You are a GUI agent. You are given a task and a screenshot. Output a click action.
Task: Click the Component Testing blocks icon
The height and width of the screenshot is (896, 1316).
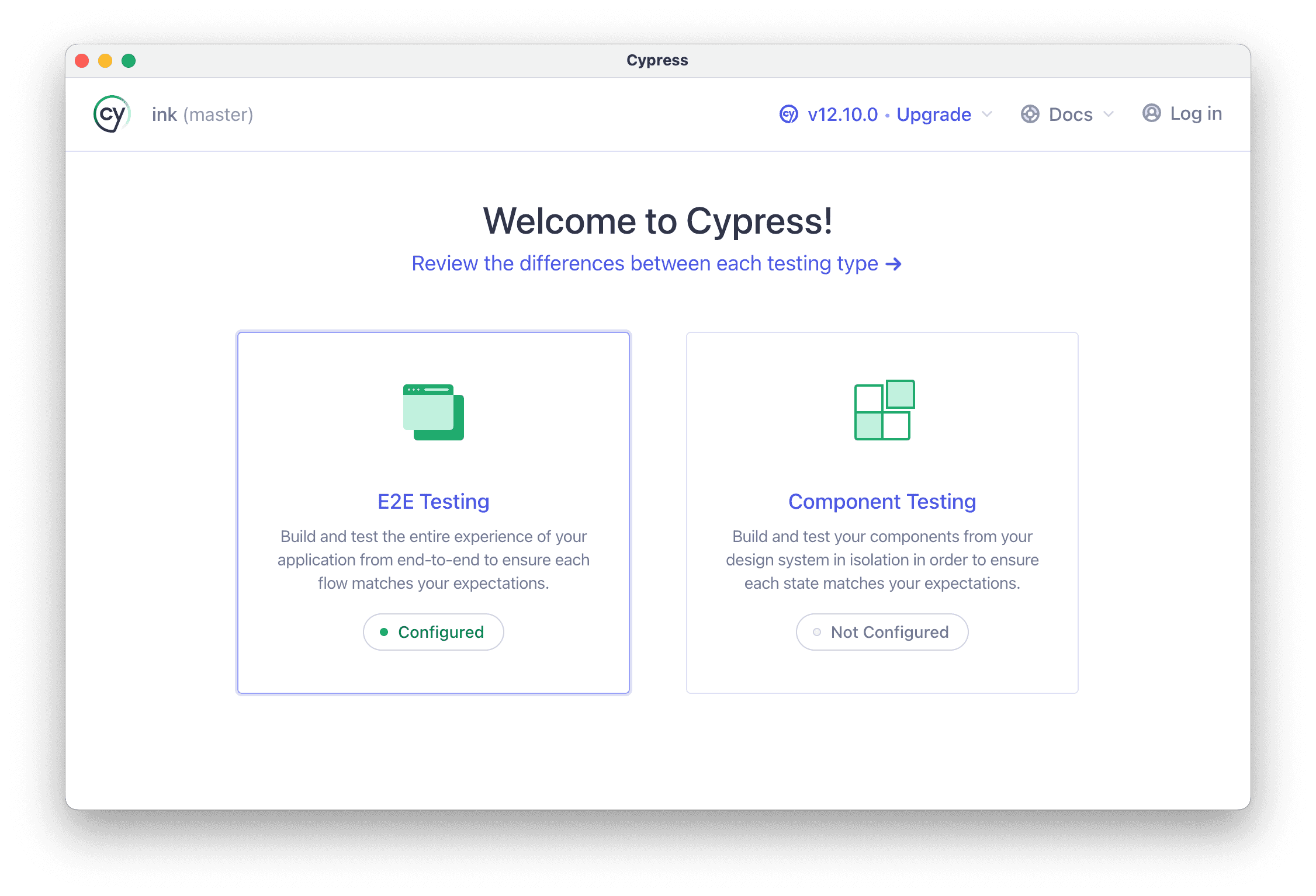884,409
